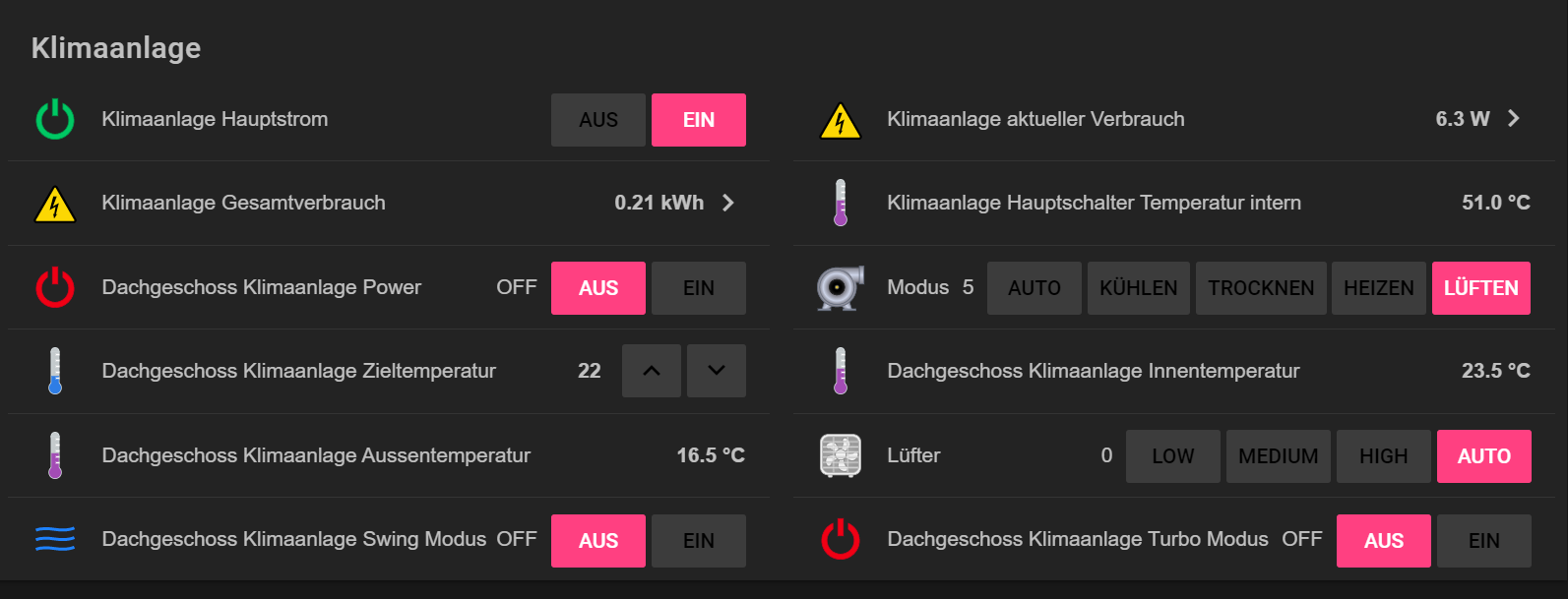Image resolution: width=1568 pixels, height=599 pixels.
Task: Click the red Dachgeschoss Klimaanlage Power icon
Action: pos(55,287)
